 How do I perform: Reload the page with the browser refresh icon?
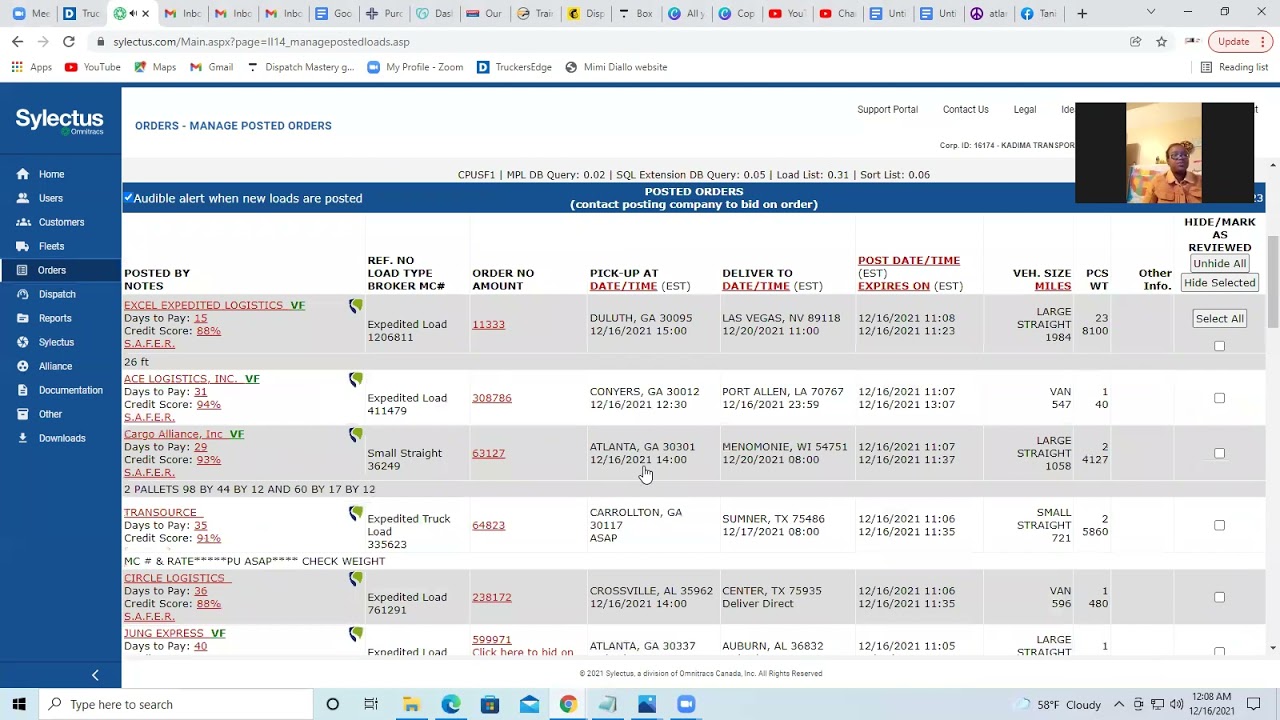68,42
